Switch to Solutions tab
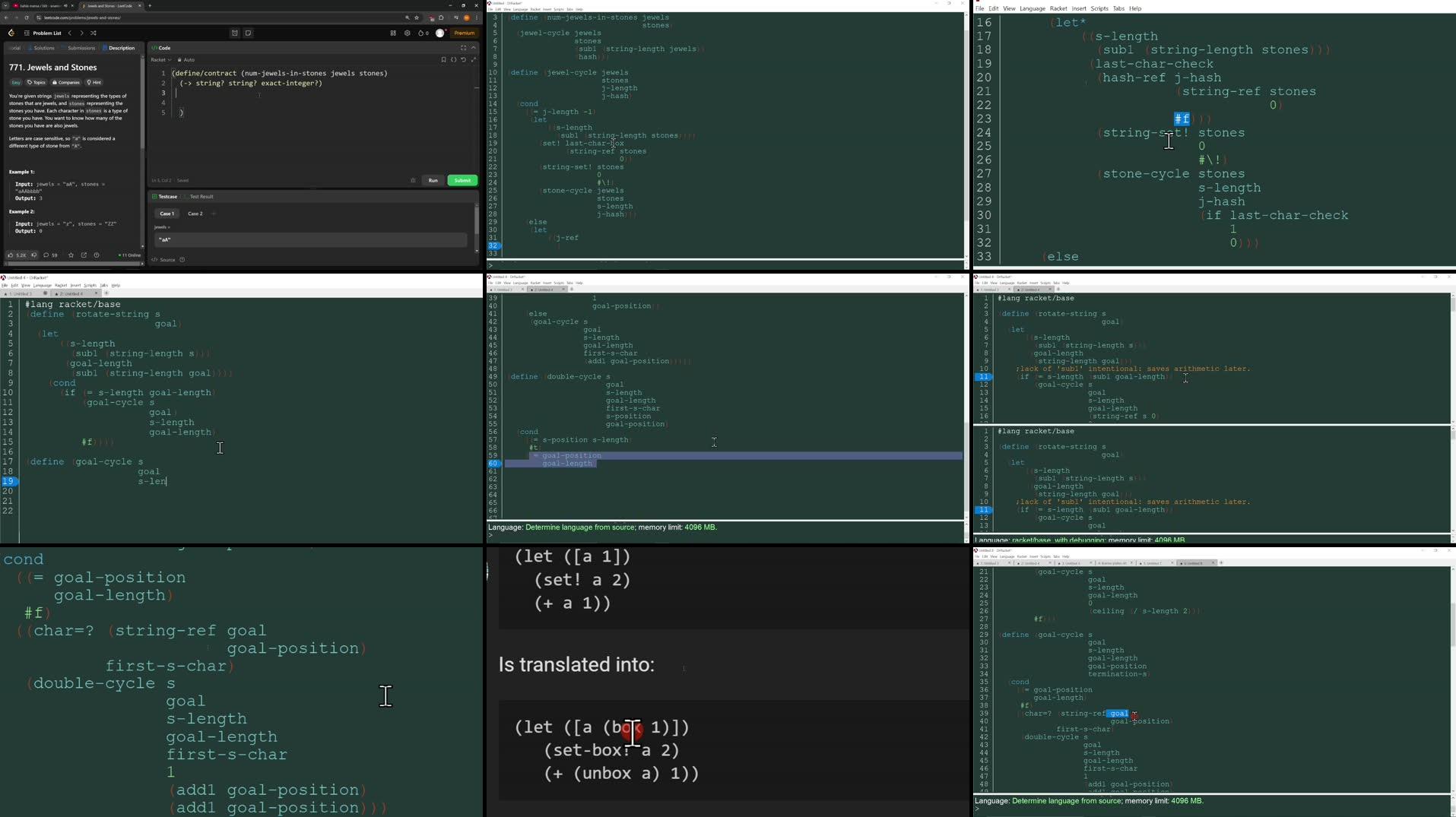This screenshot has width=1456, height=817. click(42, 48)
